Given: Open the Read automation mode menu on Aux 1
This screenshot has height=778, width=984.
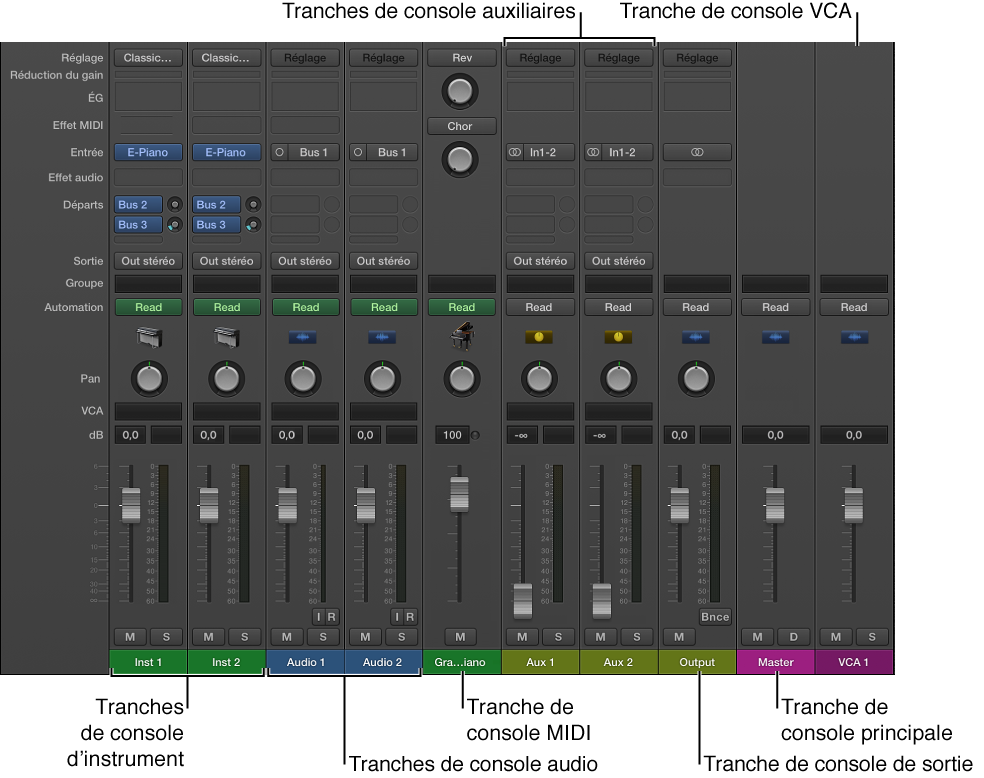Looking at the screenshot, I should pyautogui.click(x=540, y=307).
